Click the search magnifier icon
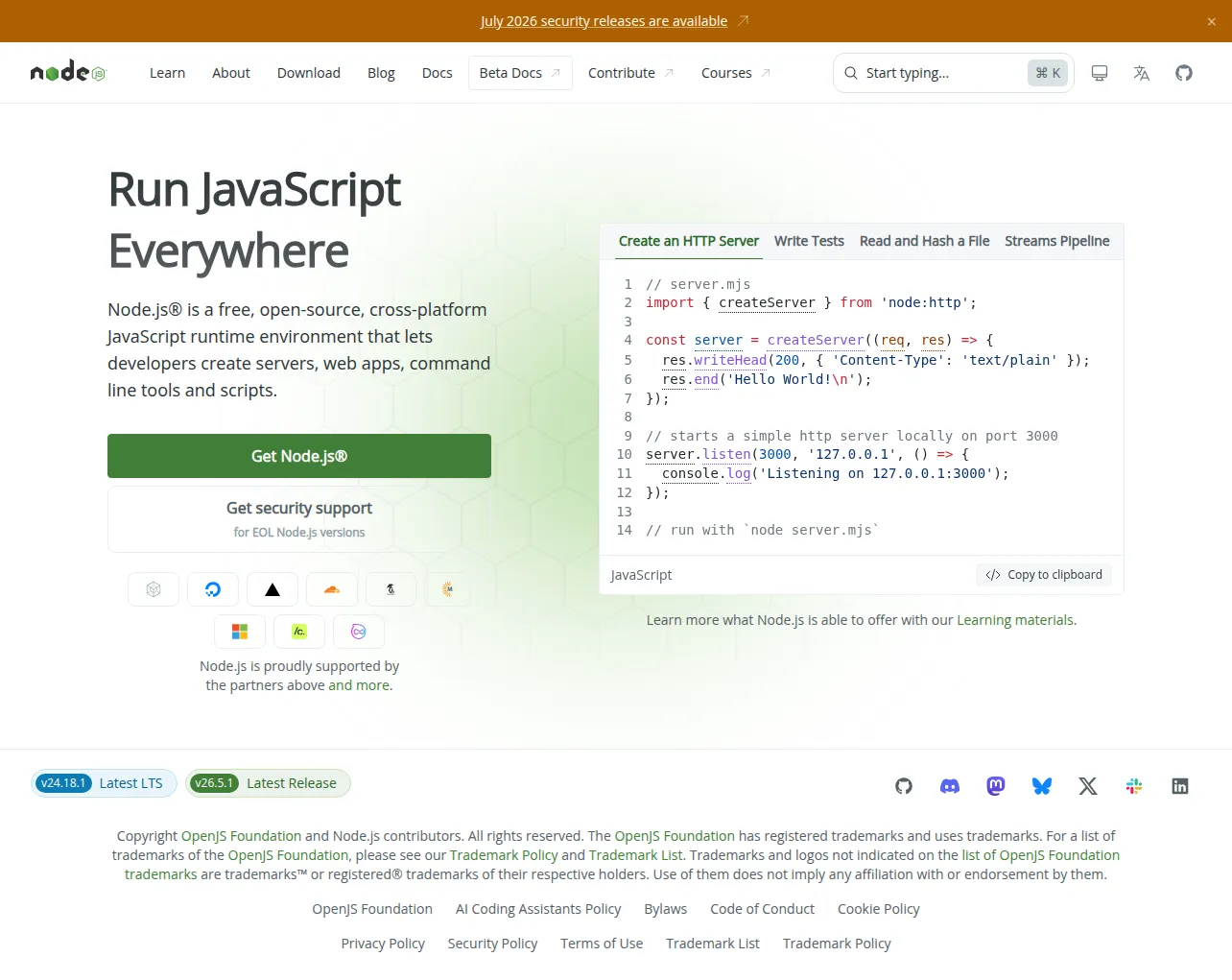This screenshot has width=1232, height=980. [851, 73]
